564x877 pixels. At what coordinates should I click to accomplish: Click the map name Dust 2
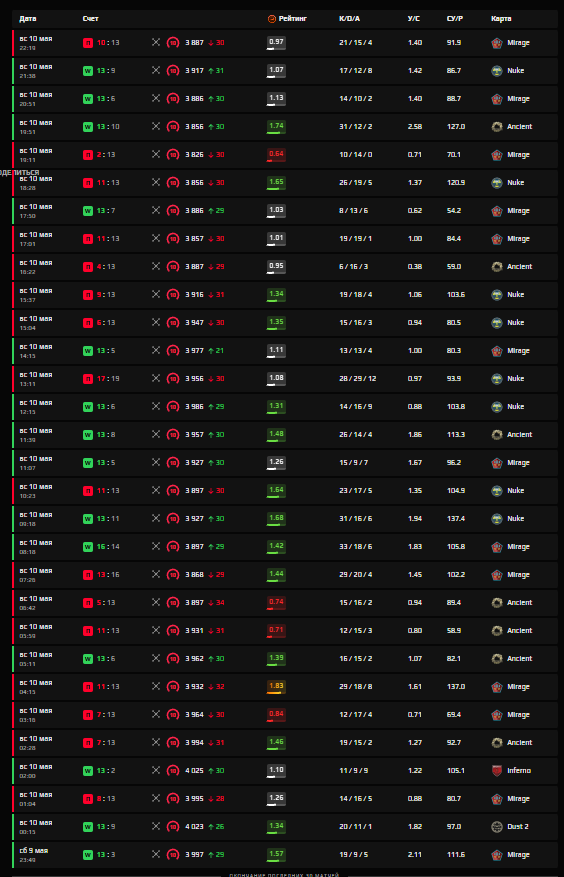(518, 827)
